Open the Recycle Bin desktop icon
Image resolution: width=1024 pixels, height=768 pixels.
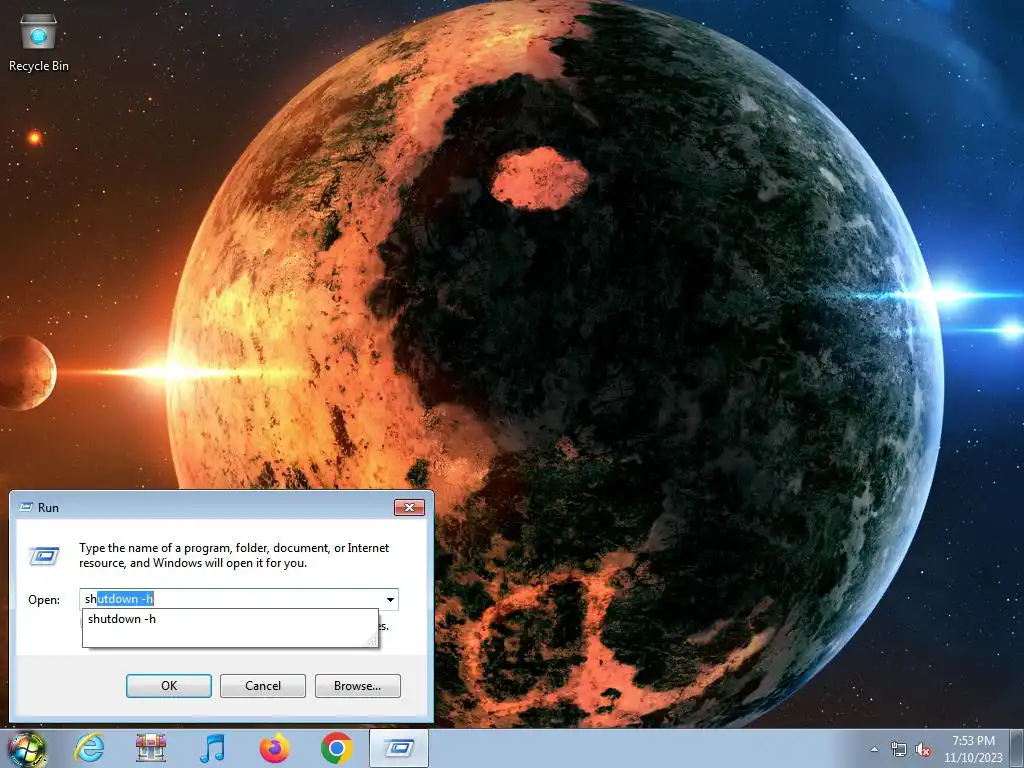point(39,42)
